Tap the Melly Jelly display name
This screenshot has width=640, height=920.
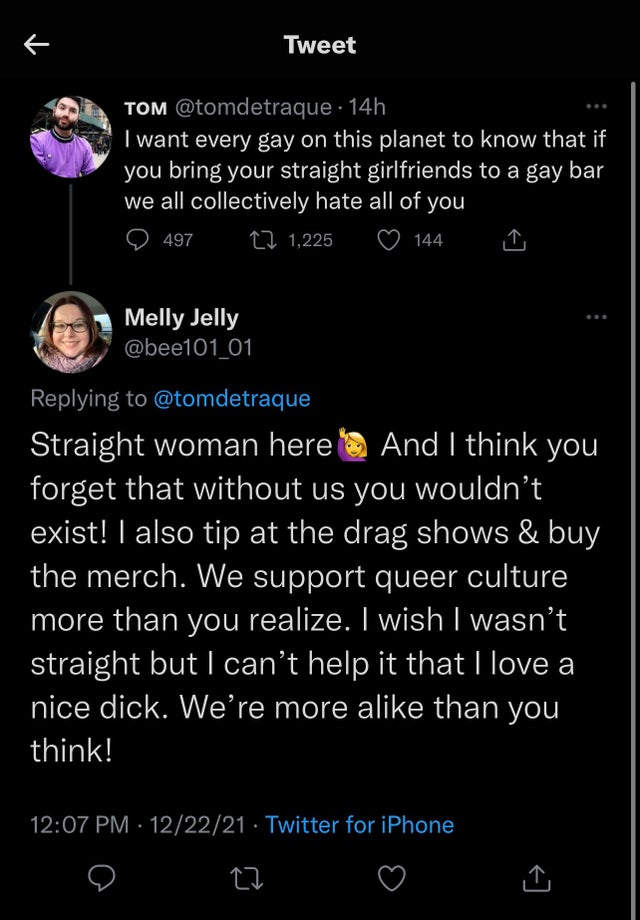[x=181, y=318]
